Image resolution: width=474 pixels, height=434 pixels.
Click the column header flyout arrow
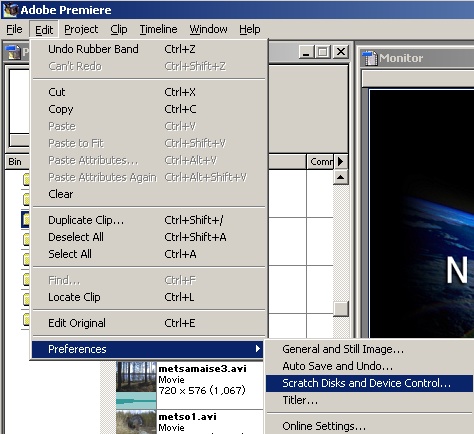pyautogui.click(x=341, y=162)
